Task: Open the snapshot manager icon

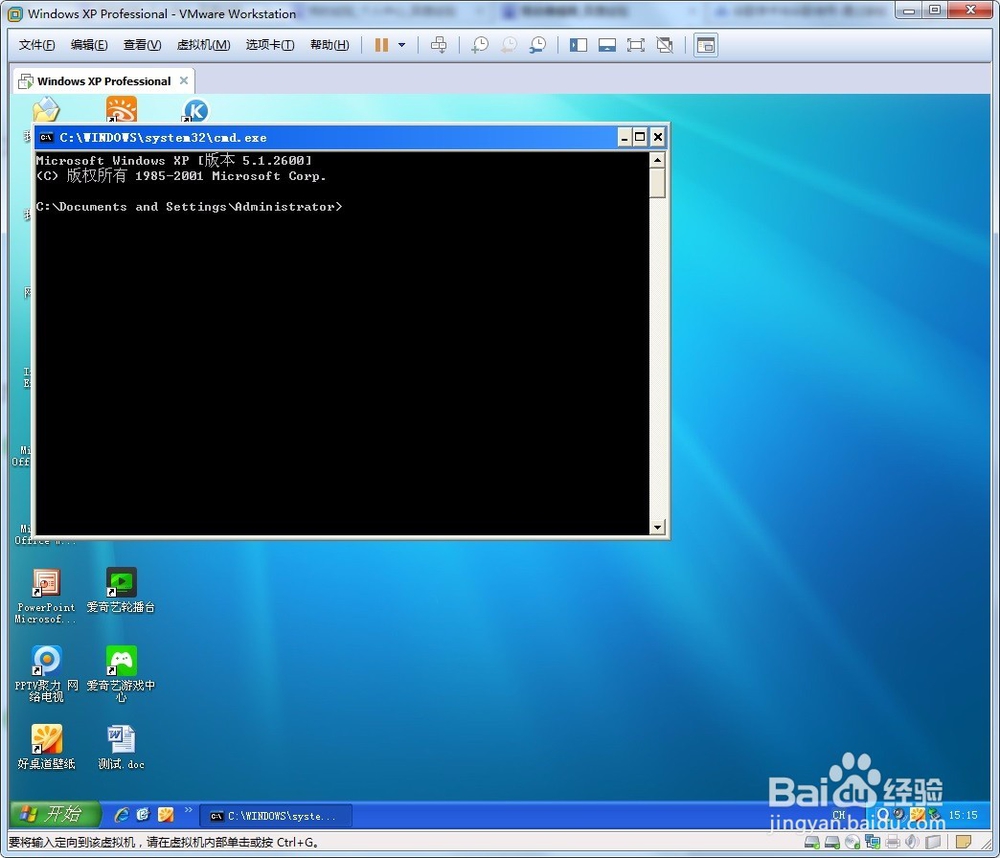Action: (538, 45)
